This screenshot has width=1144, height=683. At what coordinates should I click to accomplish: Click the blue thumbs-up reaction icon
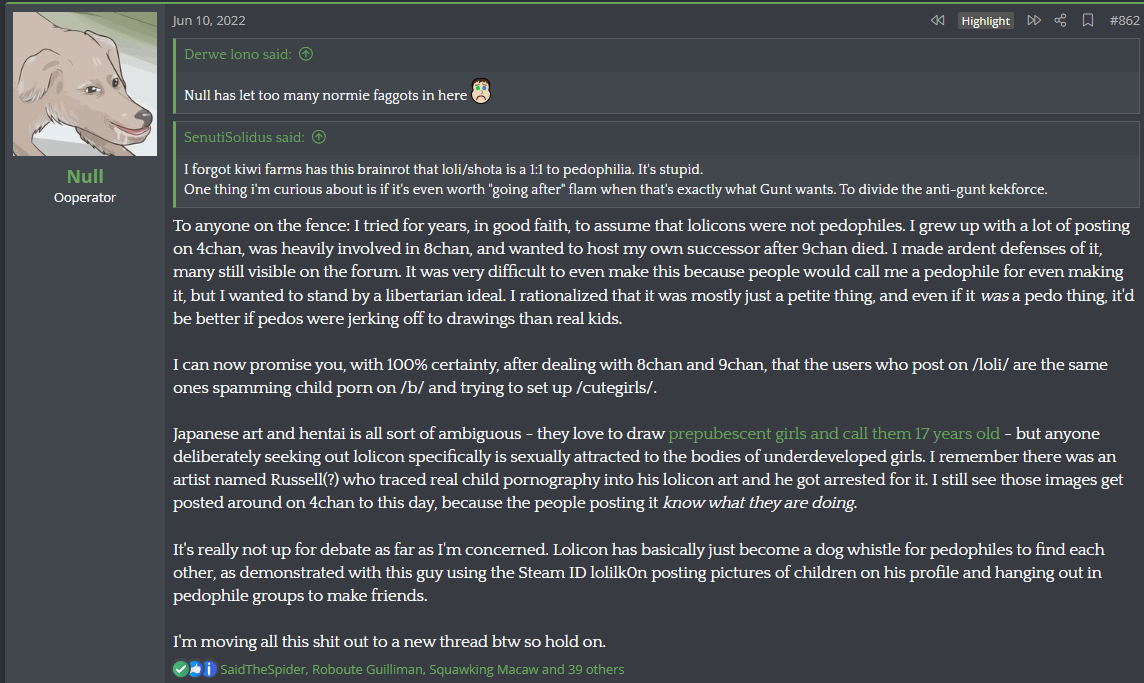195,669
